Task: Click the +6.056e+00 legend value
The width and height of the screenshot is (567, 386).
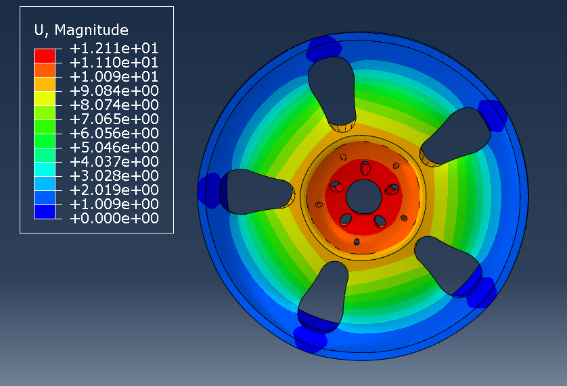Action: pyautogui.click(x=114, y=133)
